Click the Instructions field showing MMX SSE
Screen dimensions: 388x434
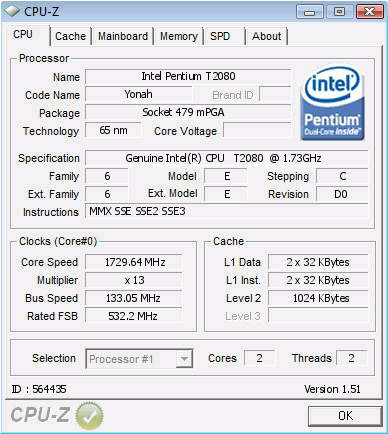227,211
